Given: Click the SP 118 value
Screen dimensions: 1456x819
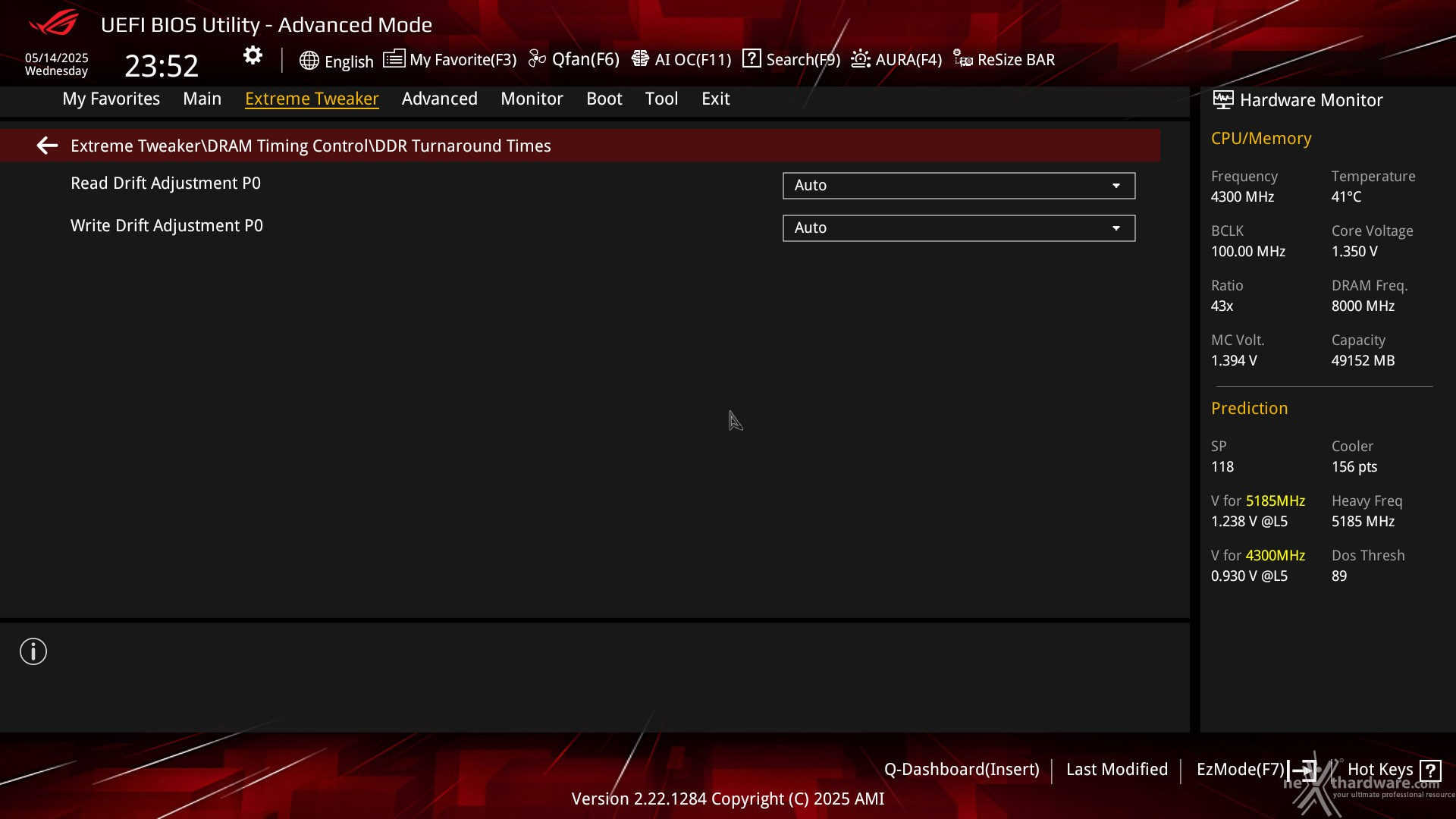Looking at the screenshot, I should point(1222,467).
